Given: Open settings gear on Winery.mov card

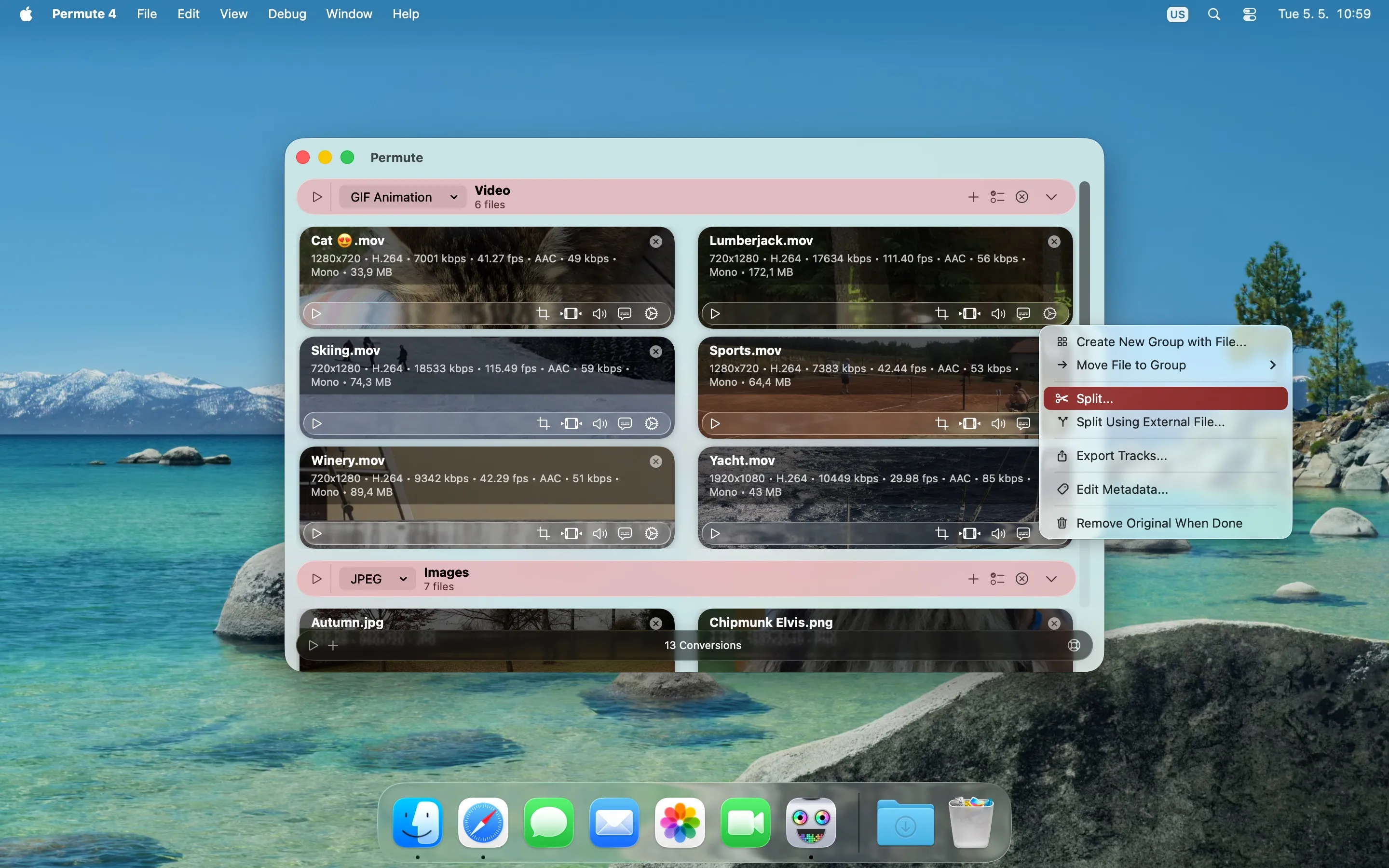Looking at the screenshot, I should pyautogui.click(x=652, y=534).
